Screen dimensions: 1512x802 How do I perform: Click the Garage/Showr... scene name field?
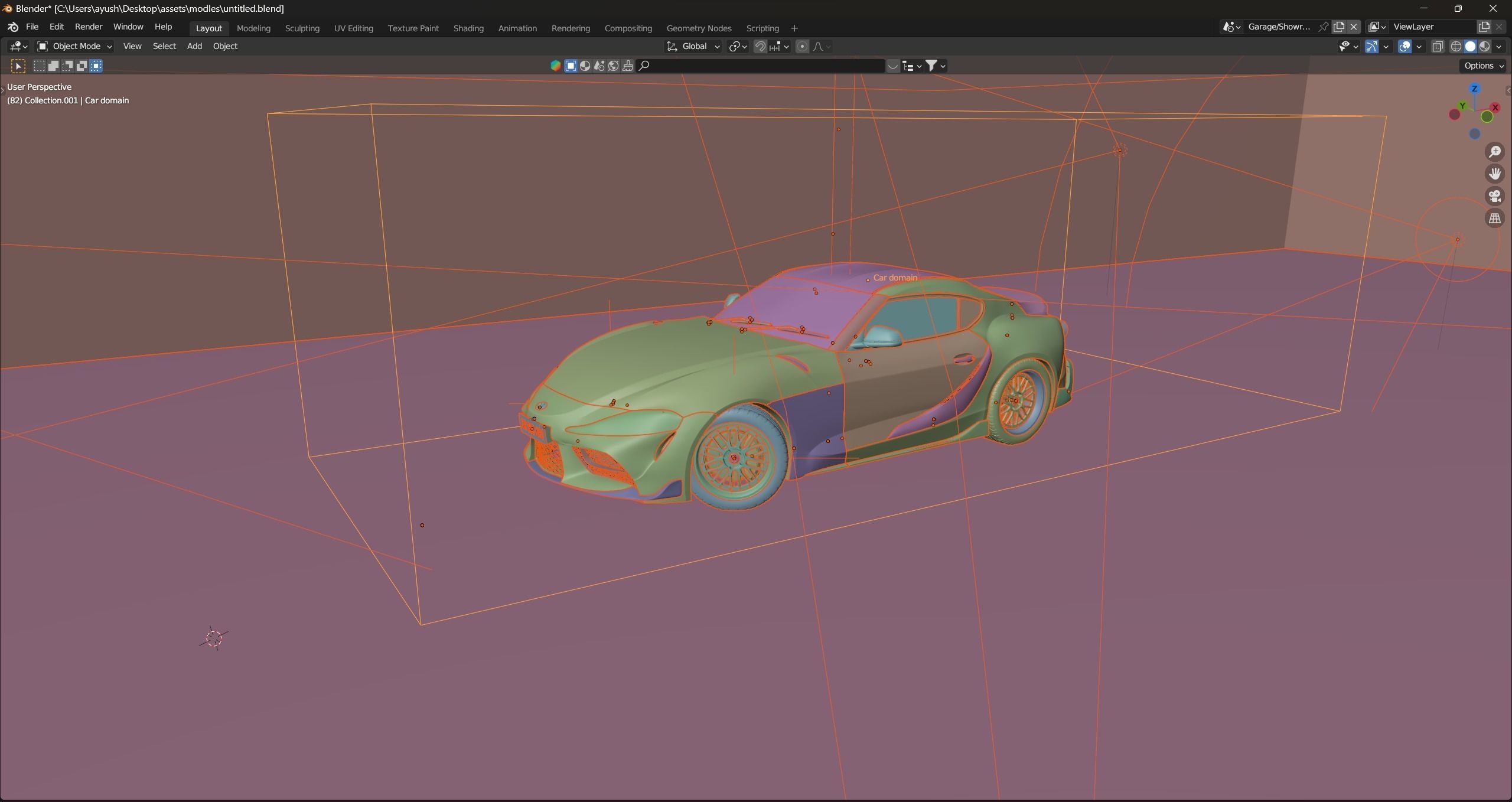(1279, 27)
